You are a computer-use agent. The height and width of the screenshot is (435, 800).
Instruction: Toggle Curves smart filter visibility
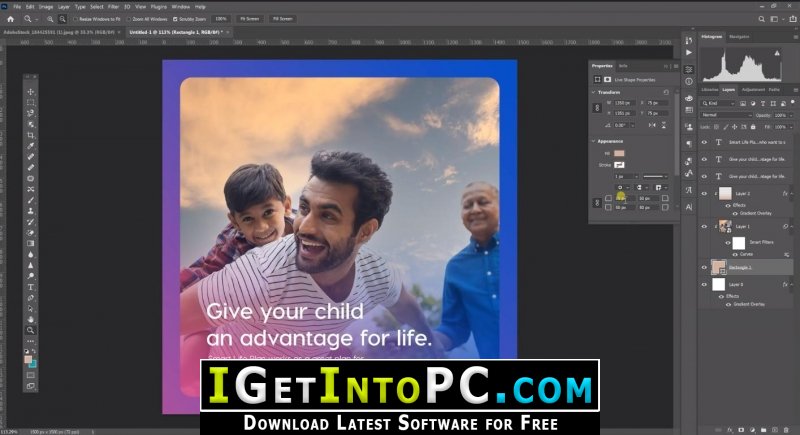tap(735, 254)
